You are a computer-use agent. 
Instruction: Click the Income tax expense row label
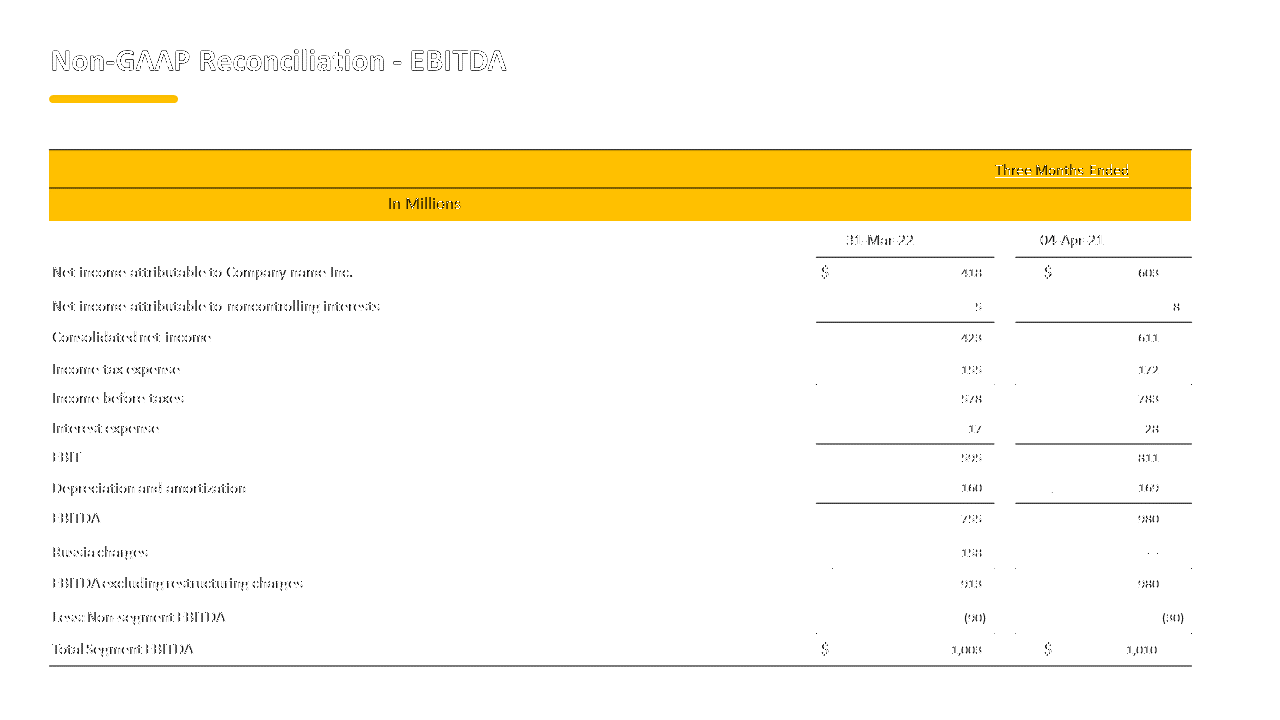(115, 370)
